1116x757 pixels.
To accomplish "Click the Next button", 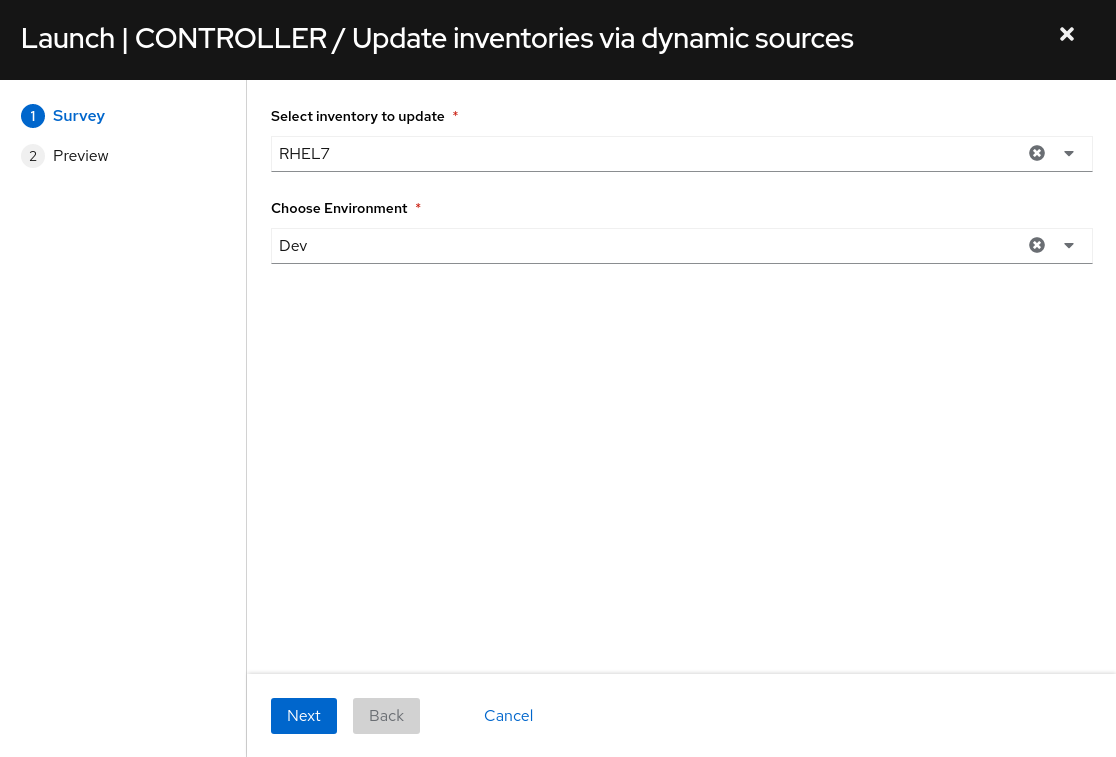I will (x=304, y=716).
